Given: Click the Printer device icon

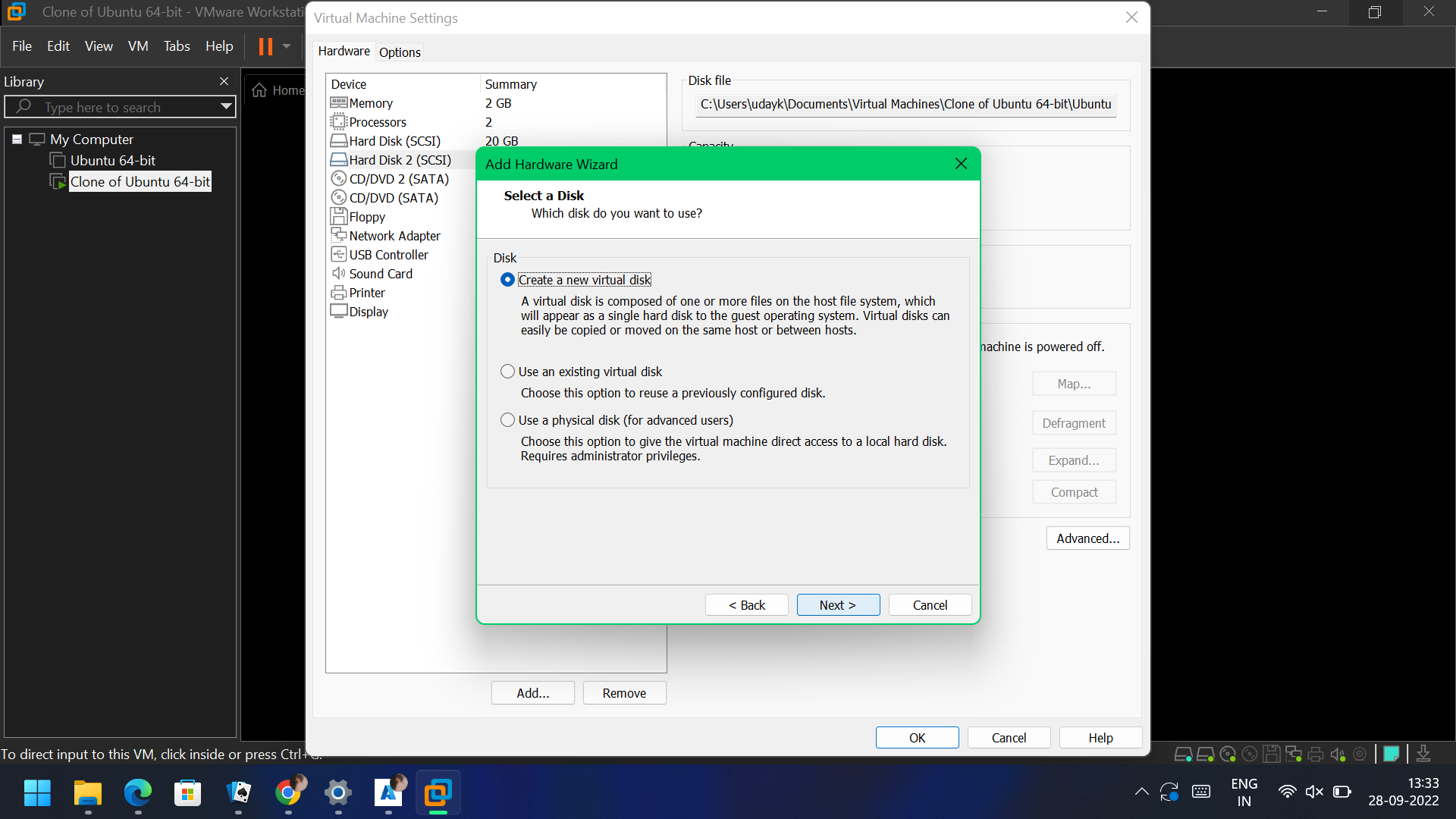Looking at the screenshot, I should (x=338, y=293).
